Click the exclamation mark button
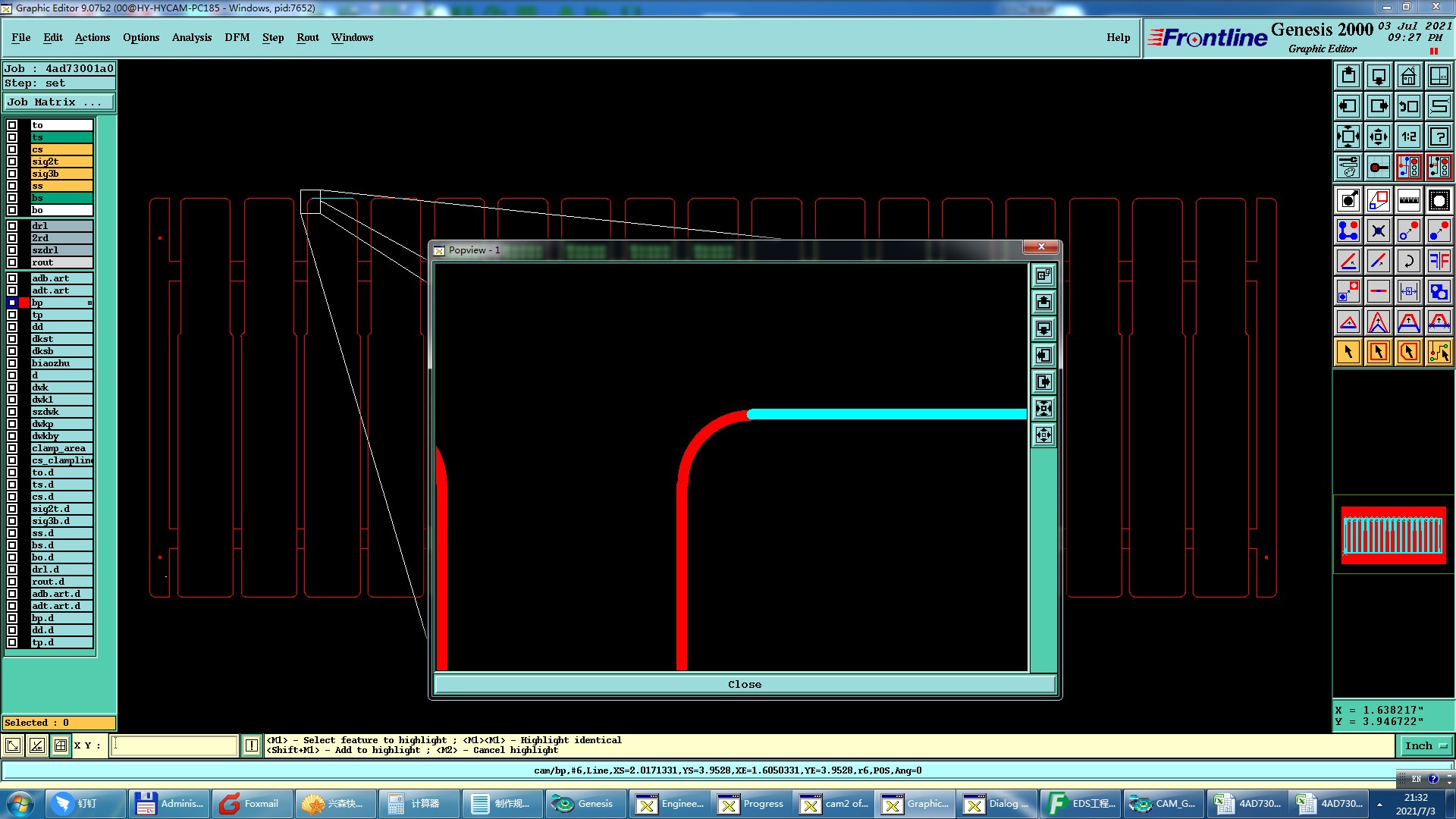Screen dimensions: 1456x819 [252, 745]
